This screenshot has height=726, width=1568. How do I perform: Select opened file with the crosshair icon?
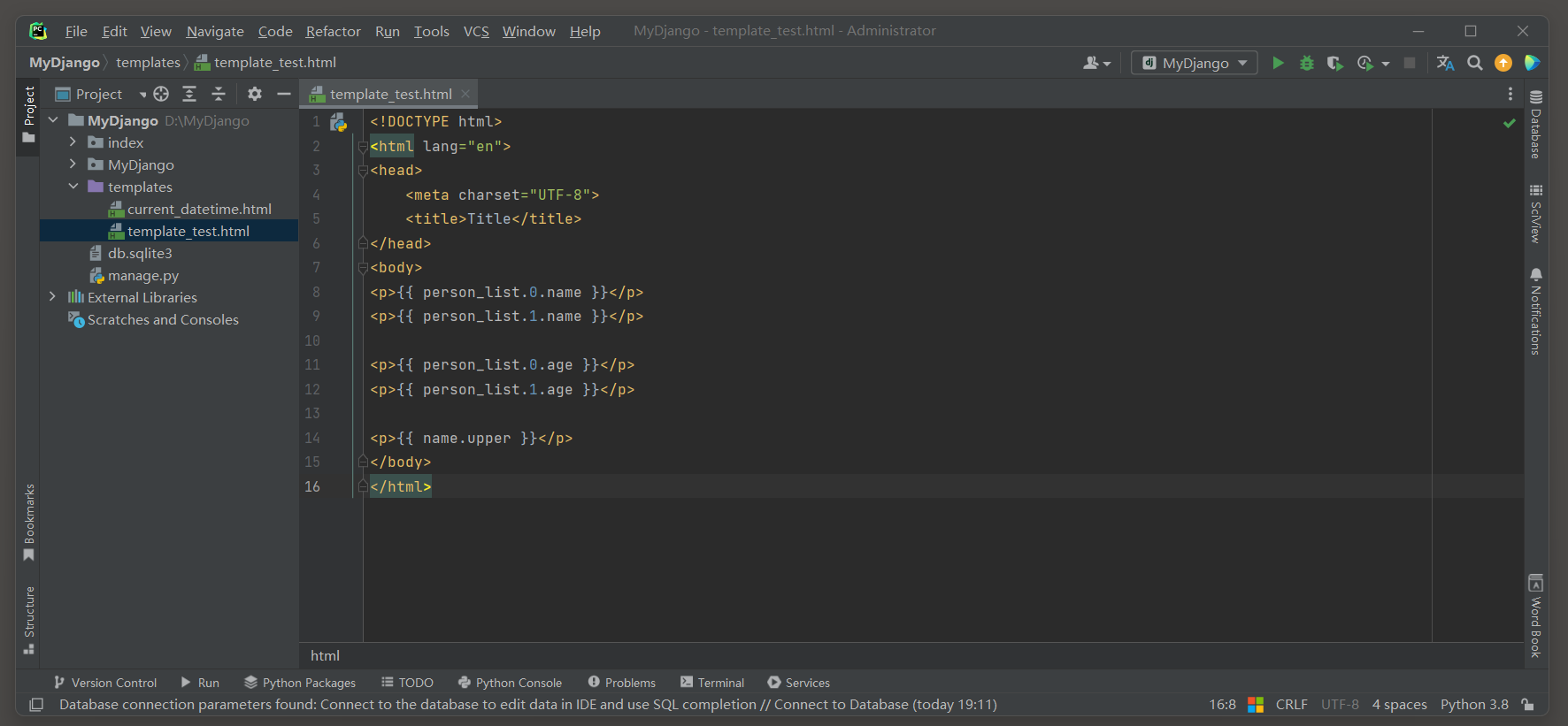tap(160, 94)
